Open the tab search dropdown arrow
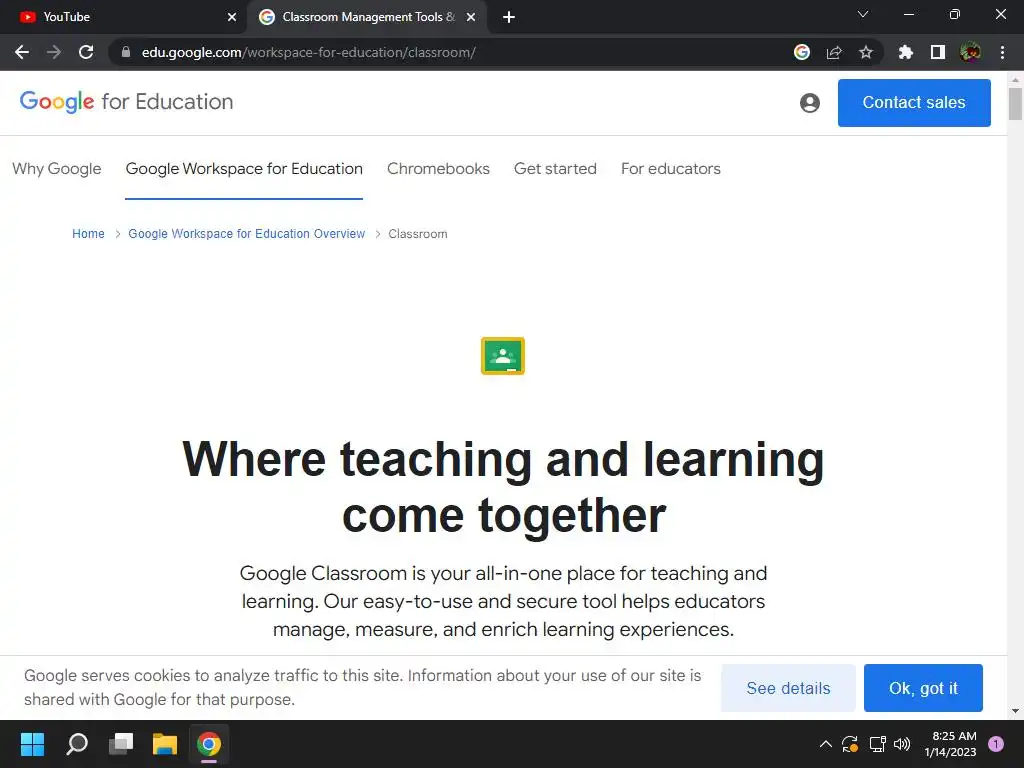Viewport: 1024px width, 768px height. [863, 14]
